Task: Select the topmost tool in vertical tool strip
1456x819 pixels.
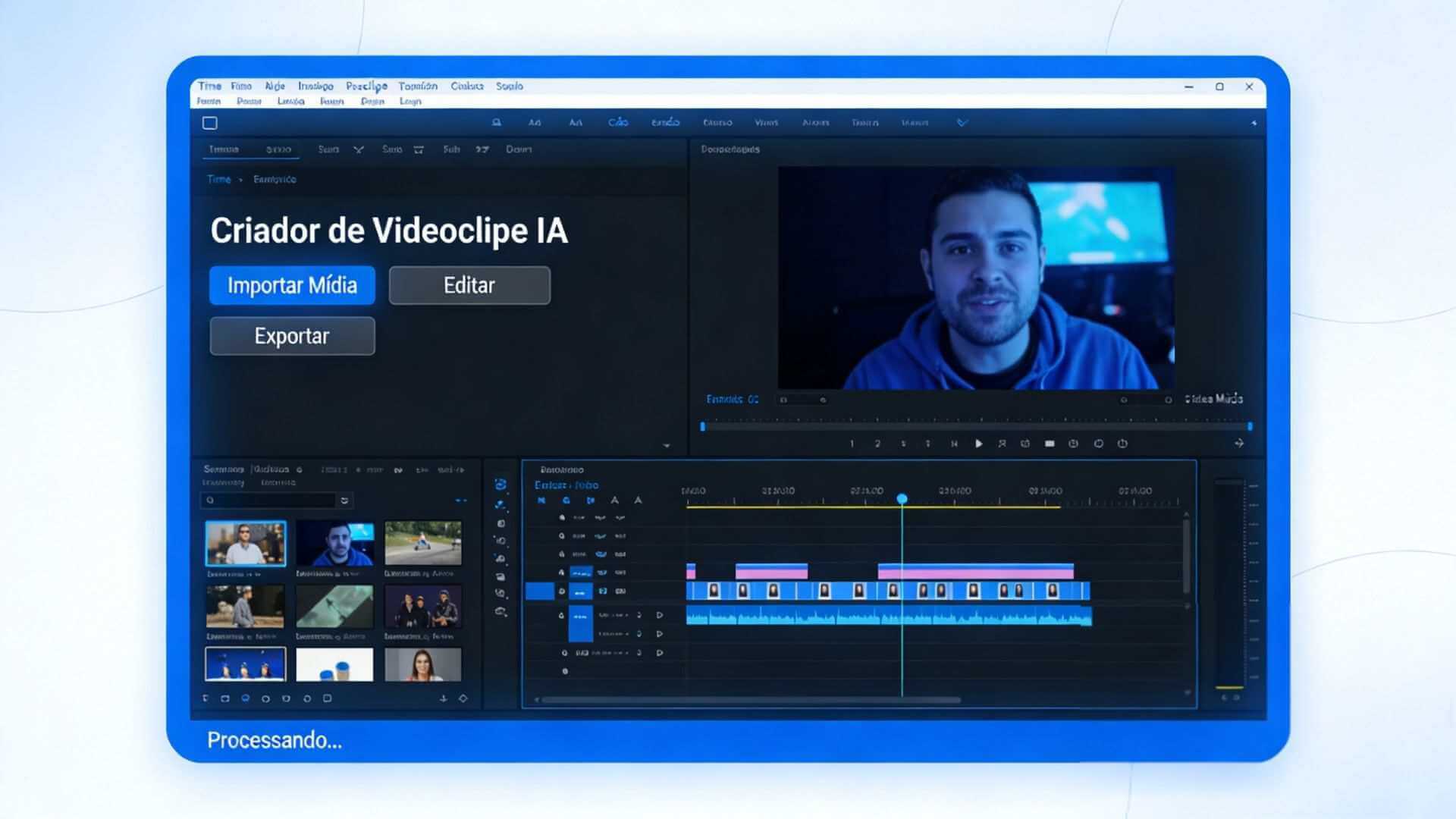Action: pos(500,485)
